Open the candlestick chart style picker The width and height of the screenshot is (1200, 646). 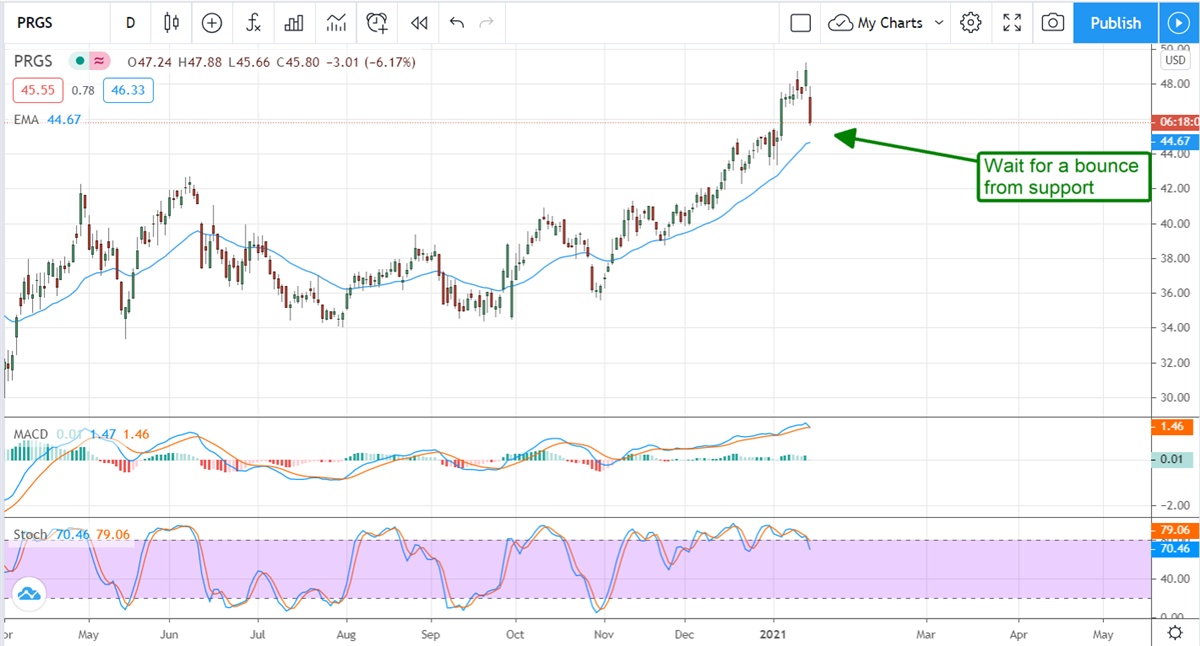[171, 22]
